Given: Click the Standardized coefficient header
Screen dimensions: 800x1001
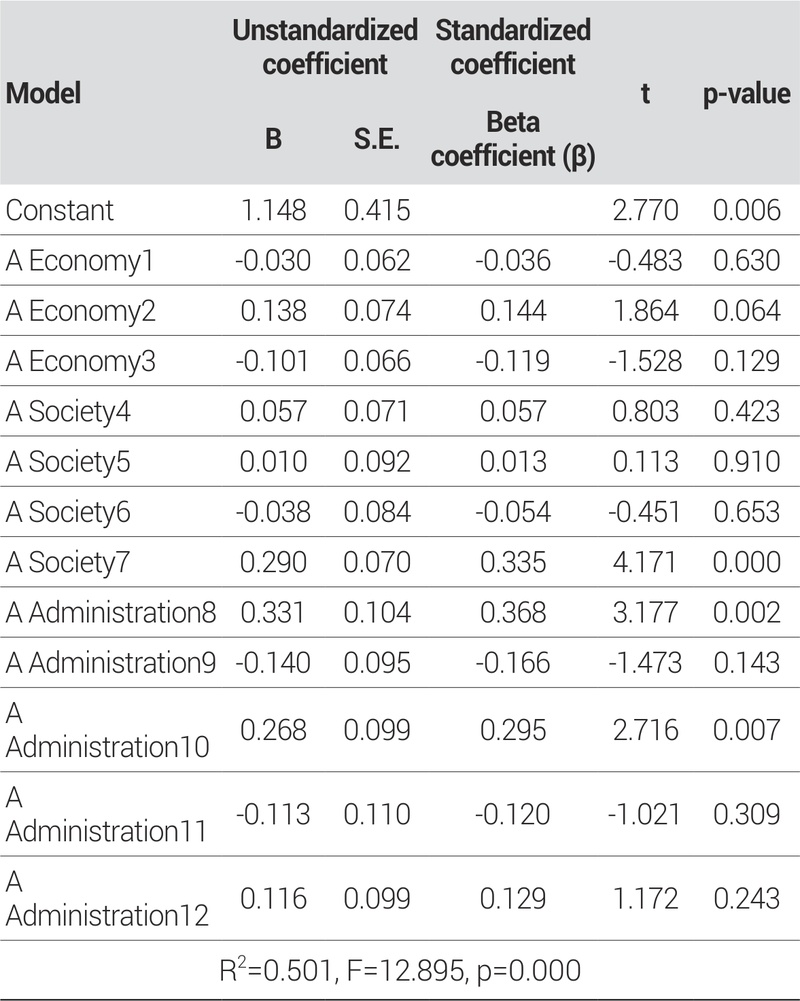Looking at the screenshot, I should pyautogui.click(x=513, y=47).
